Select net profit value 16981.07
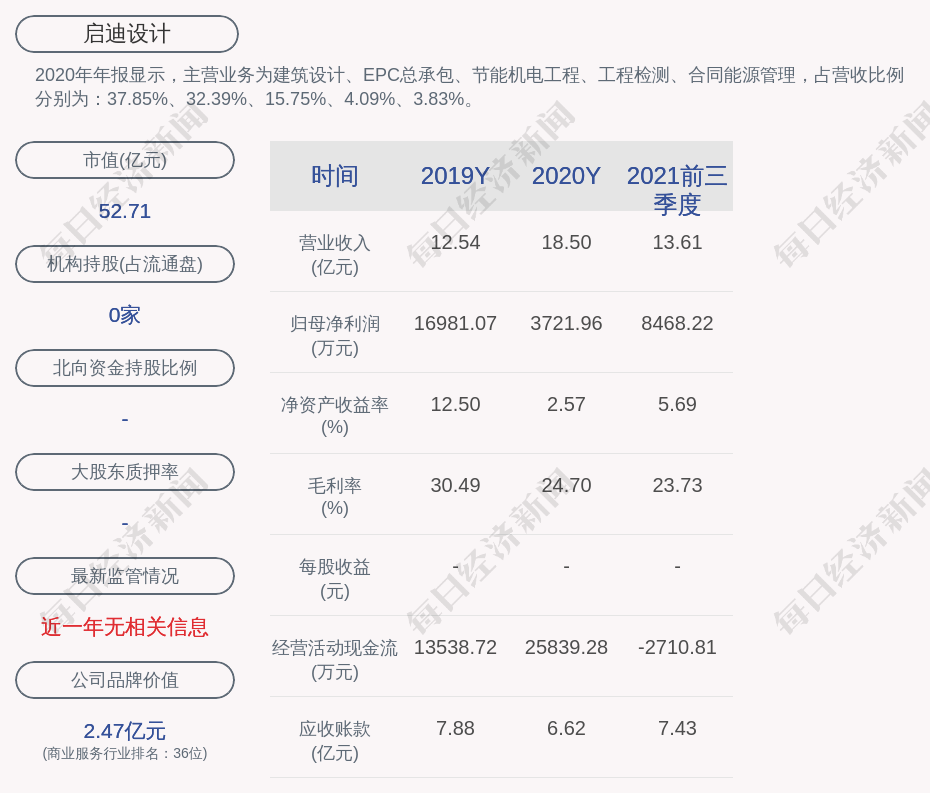The height and width of the screenshot is (793, 930). pyautogui.click(x=455, y=323)
